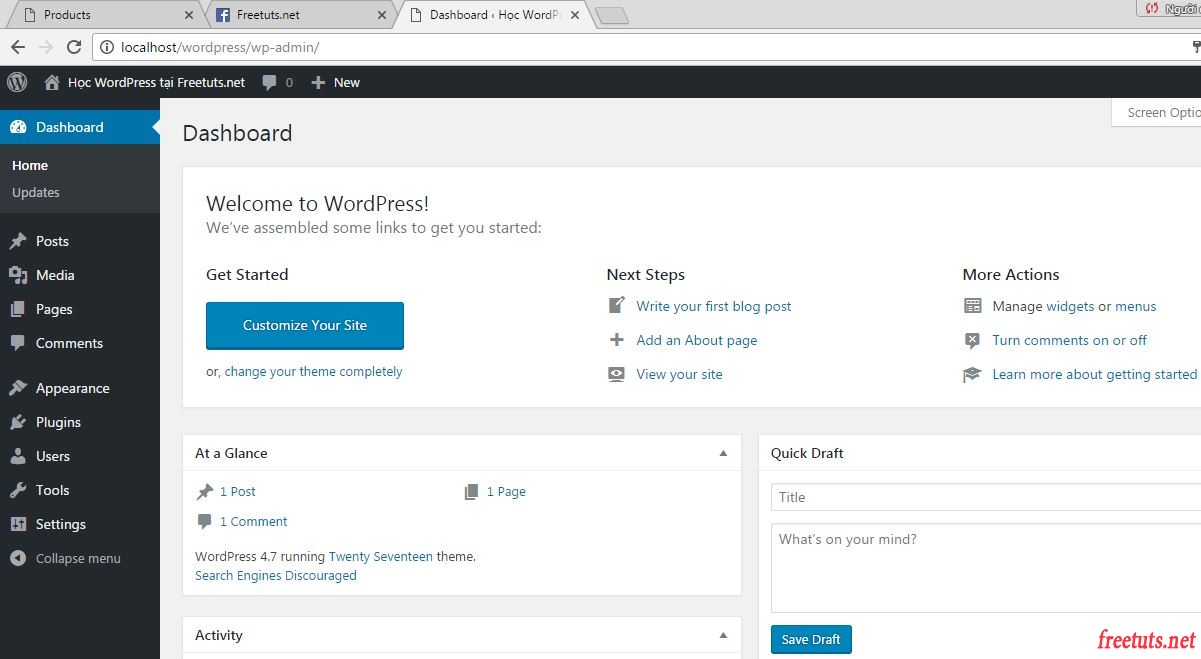
Task: Click the eye icon beside View your site
Action: [616, 374]
